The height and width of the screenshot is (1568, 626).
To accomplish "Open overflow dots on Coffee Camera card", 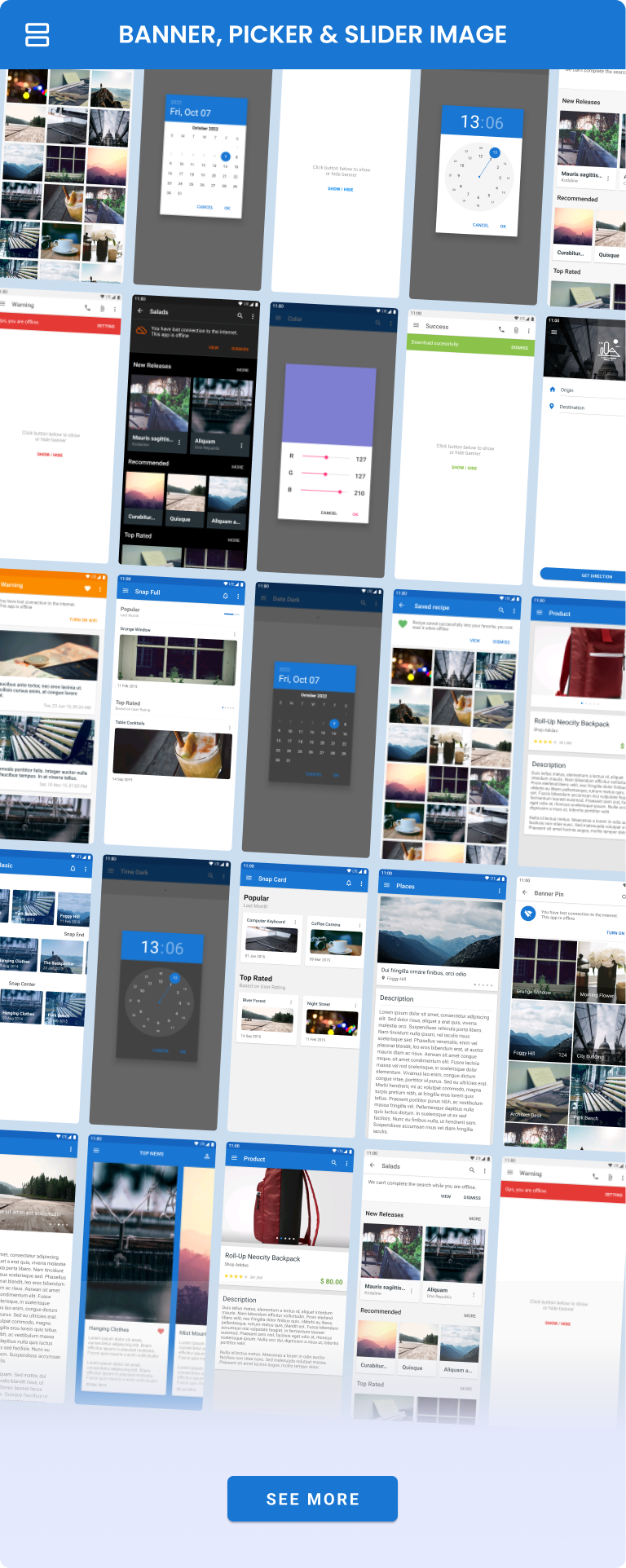I will pyautogui.click(x=359, y=925).
